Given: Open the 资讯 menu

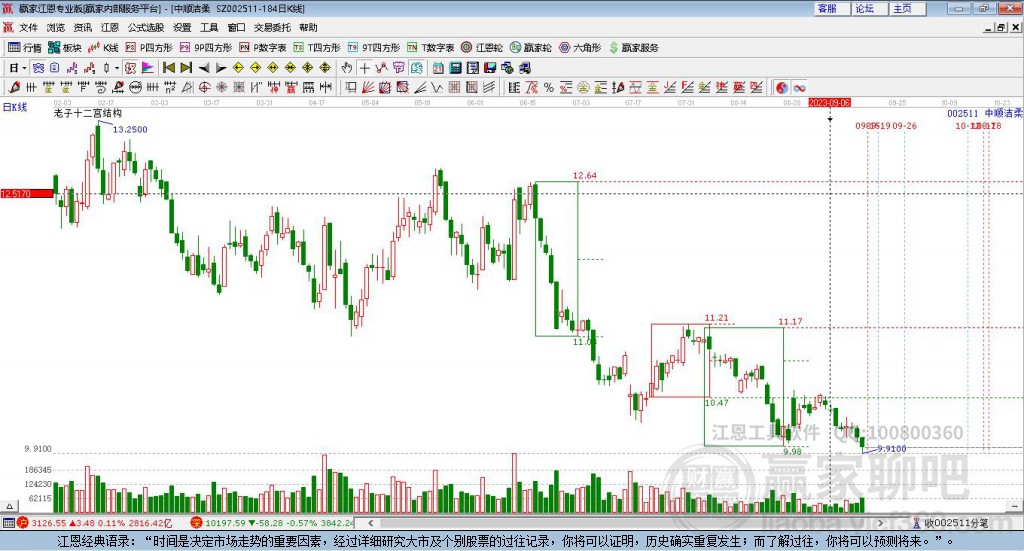Looking at the screenshot, I should (x=82, y=27).
